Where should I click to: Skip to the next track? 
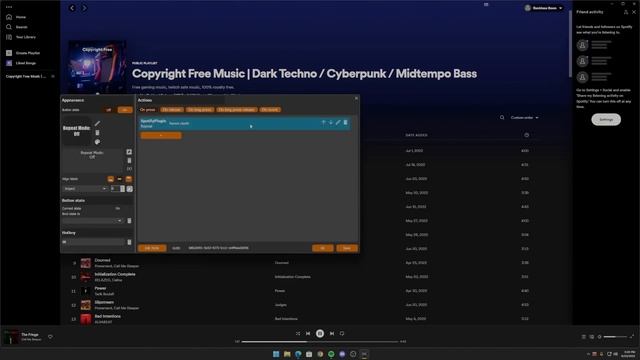coord(332,333)
